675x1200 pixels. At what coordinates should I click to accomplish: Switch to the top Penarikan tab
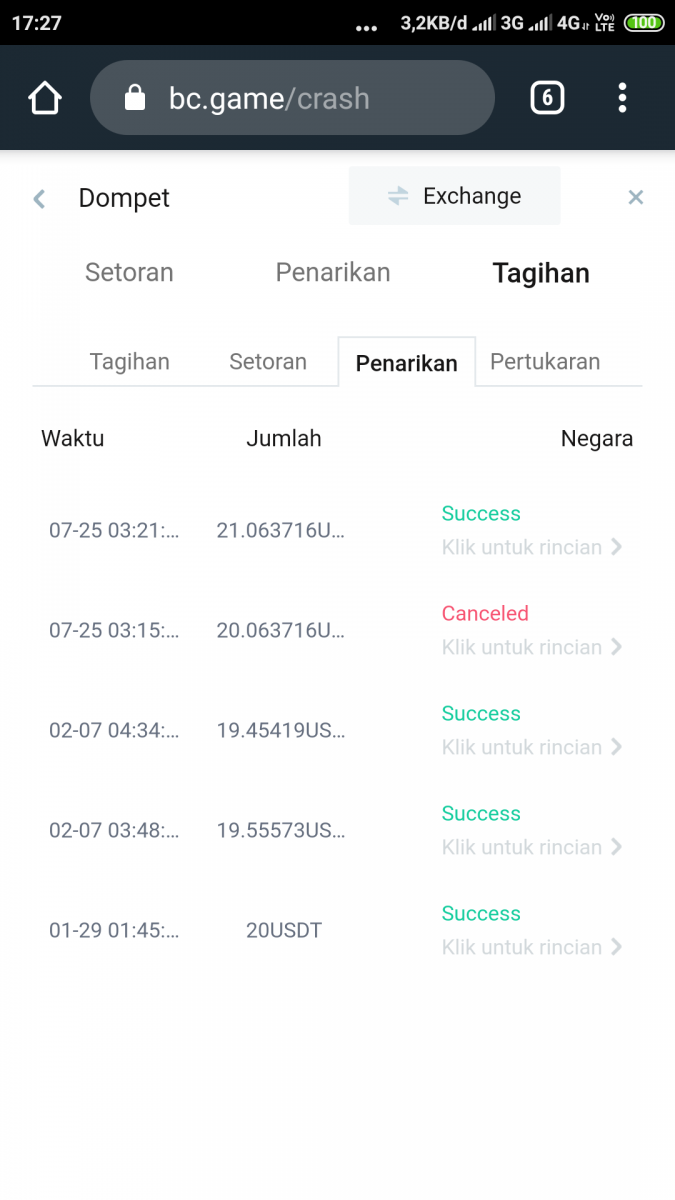[x=333, y=273]
